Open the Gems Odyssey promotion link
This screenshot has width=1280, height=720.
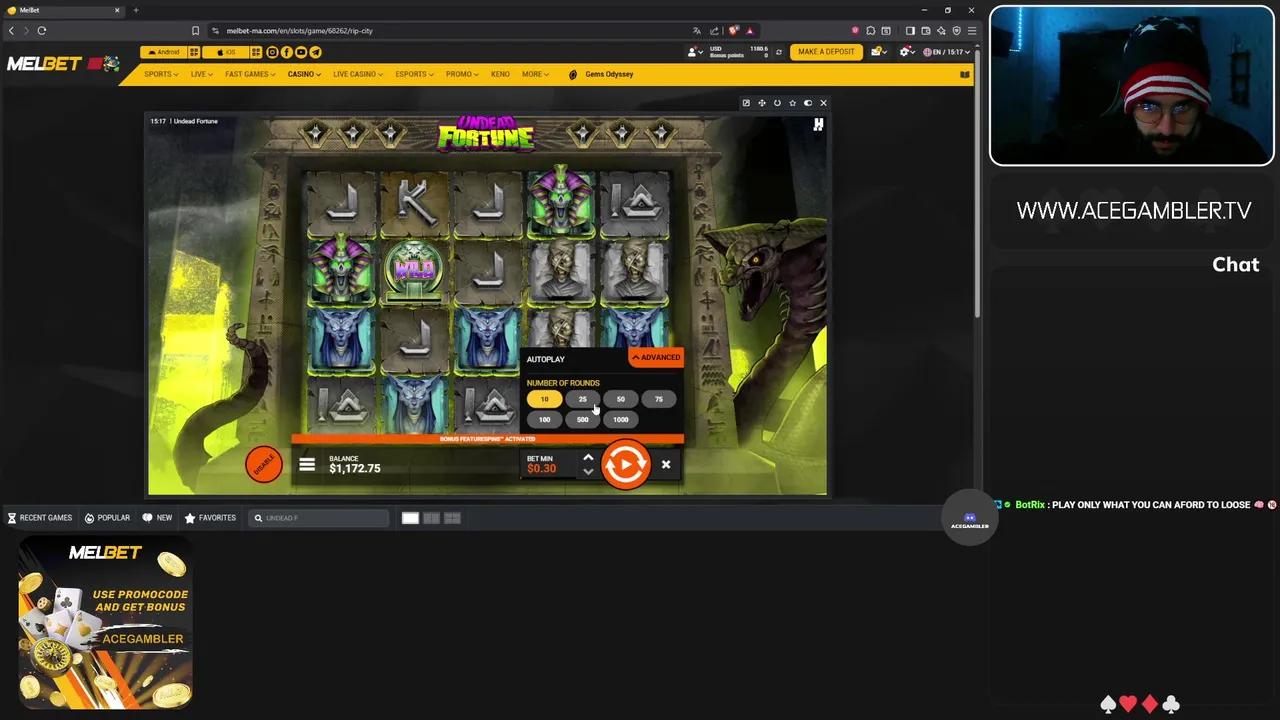tap(608, 74)
